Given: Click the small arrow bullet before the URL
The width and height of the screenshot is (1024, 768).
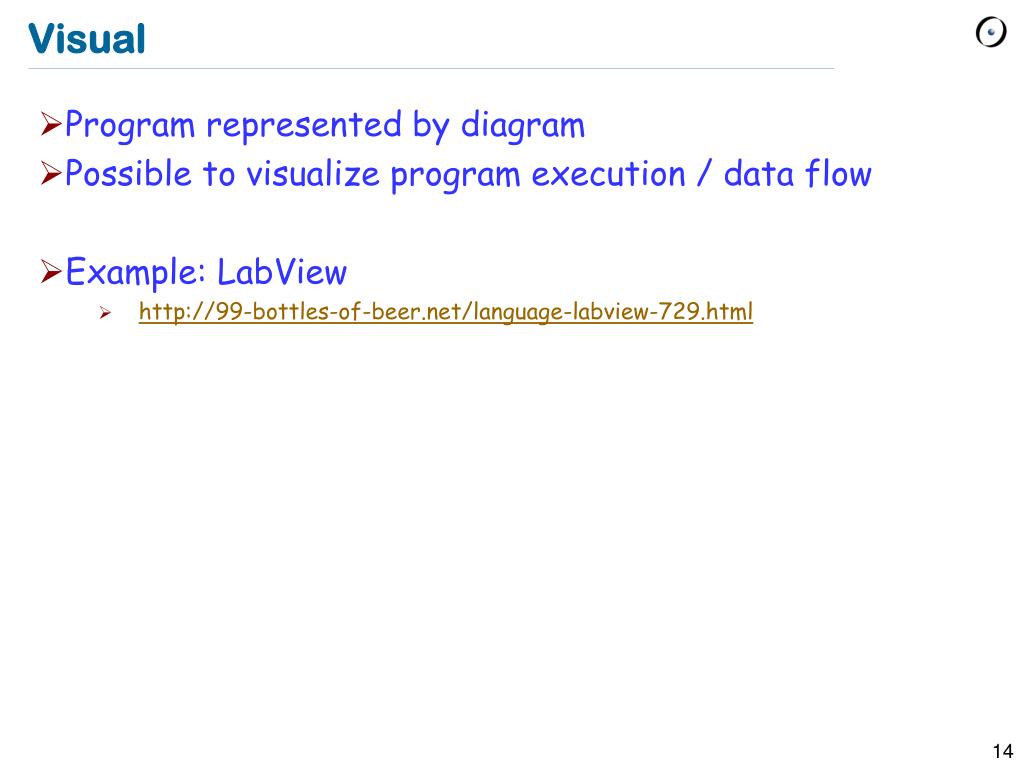Looking at the screenshot, I should [x=105, y=313].
